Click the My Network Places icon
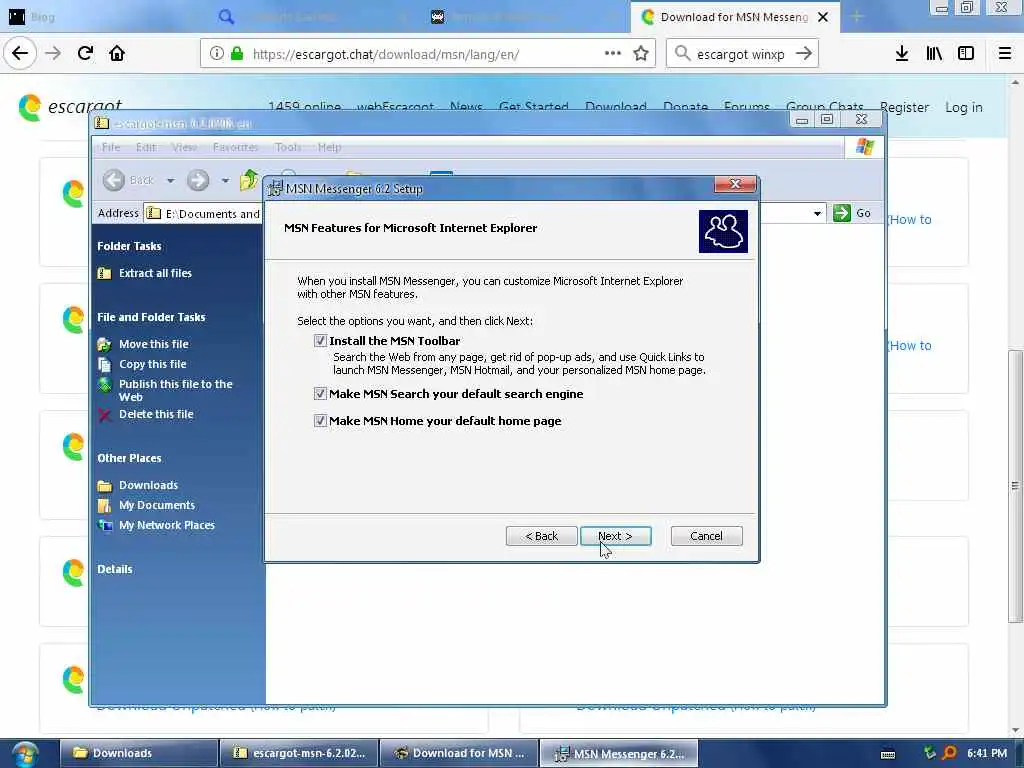 (104, 525)
